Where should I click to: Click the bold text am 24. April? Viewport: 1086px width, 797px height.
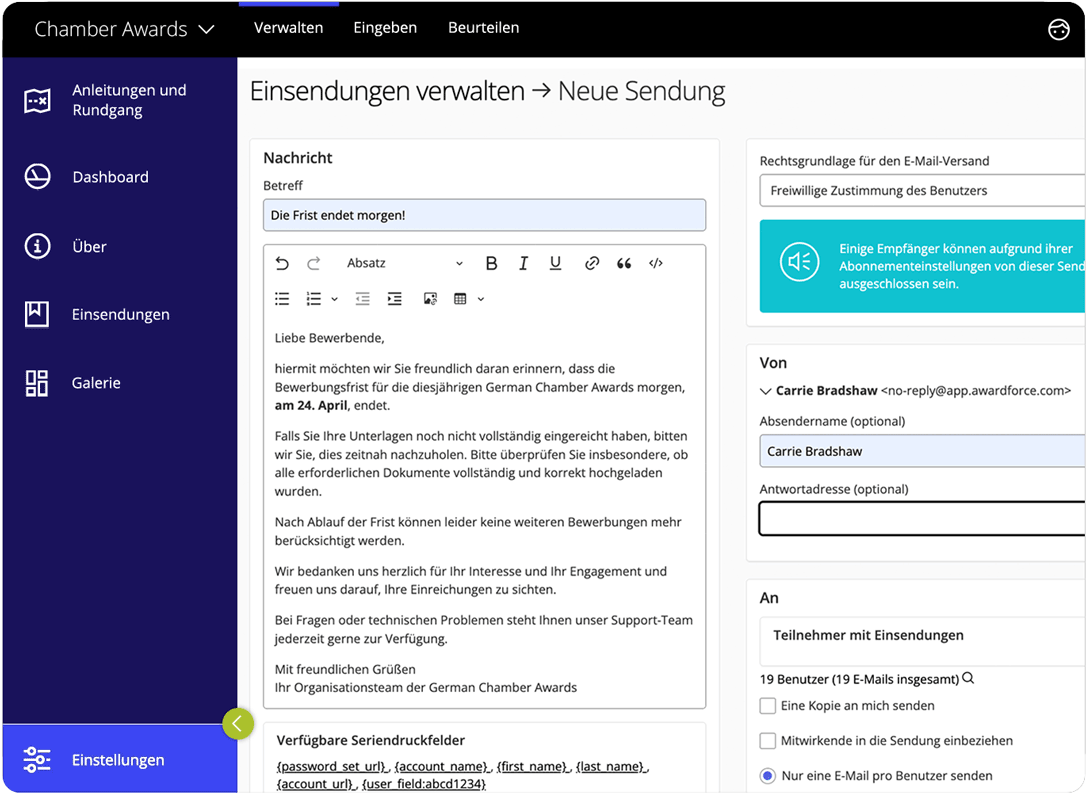(x=311, y=406)
